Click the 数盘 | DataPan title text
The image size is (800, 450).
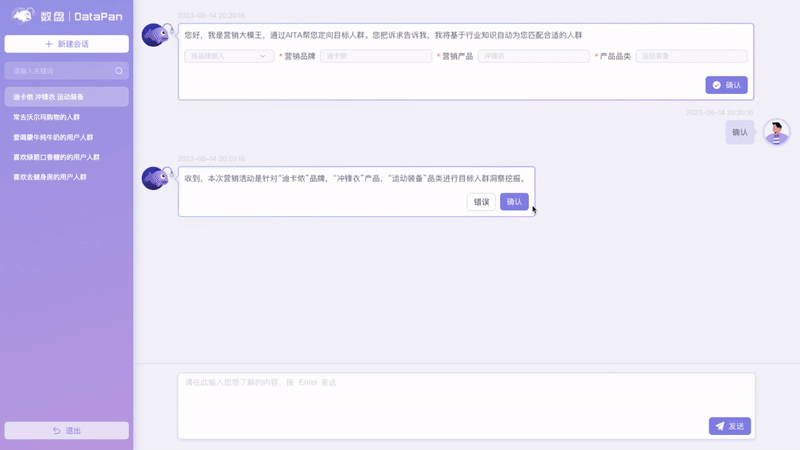[x=82, y=16]
